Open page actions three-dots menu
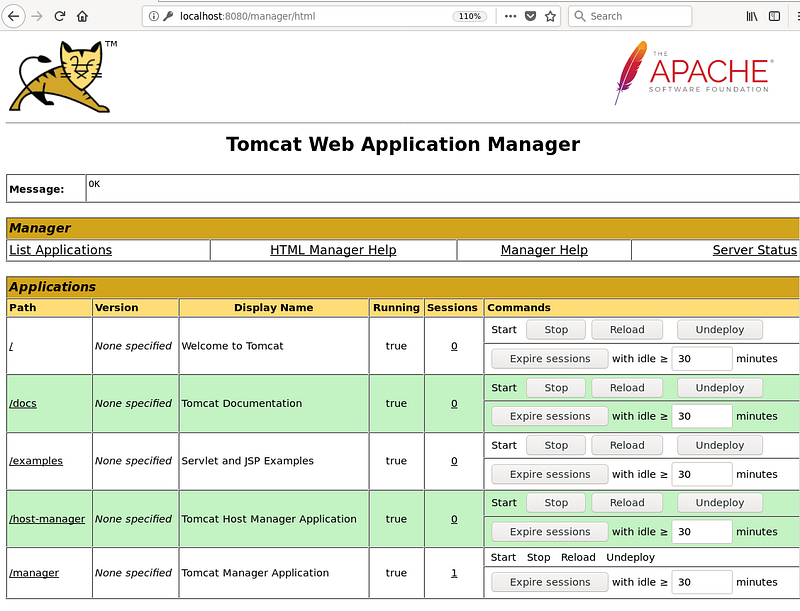Screen dimensions: 800x611 (510, 16)
